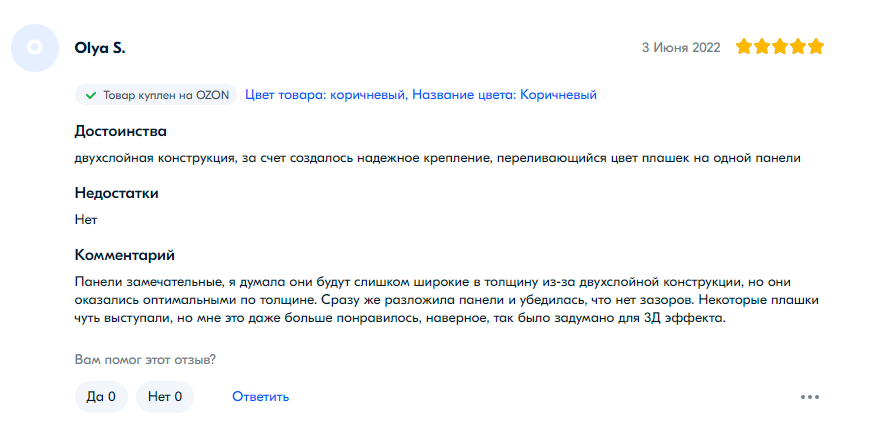The height and width of the screenshot is (432, 895).
Task: Open the three-dots more options menu
Action: (810, 397)
